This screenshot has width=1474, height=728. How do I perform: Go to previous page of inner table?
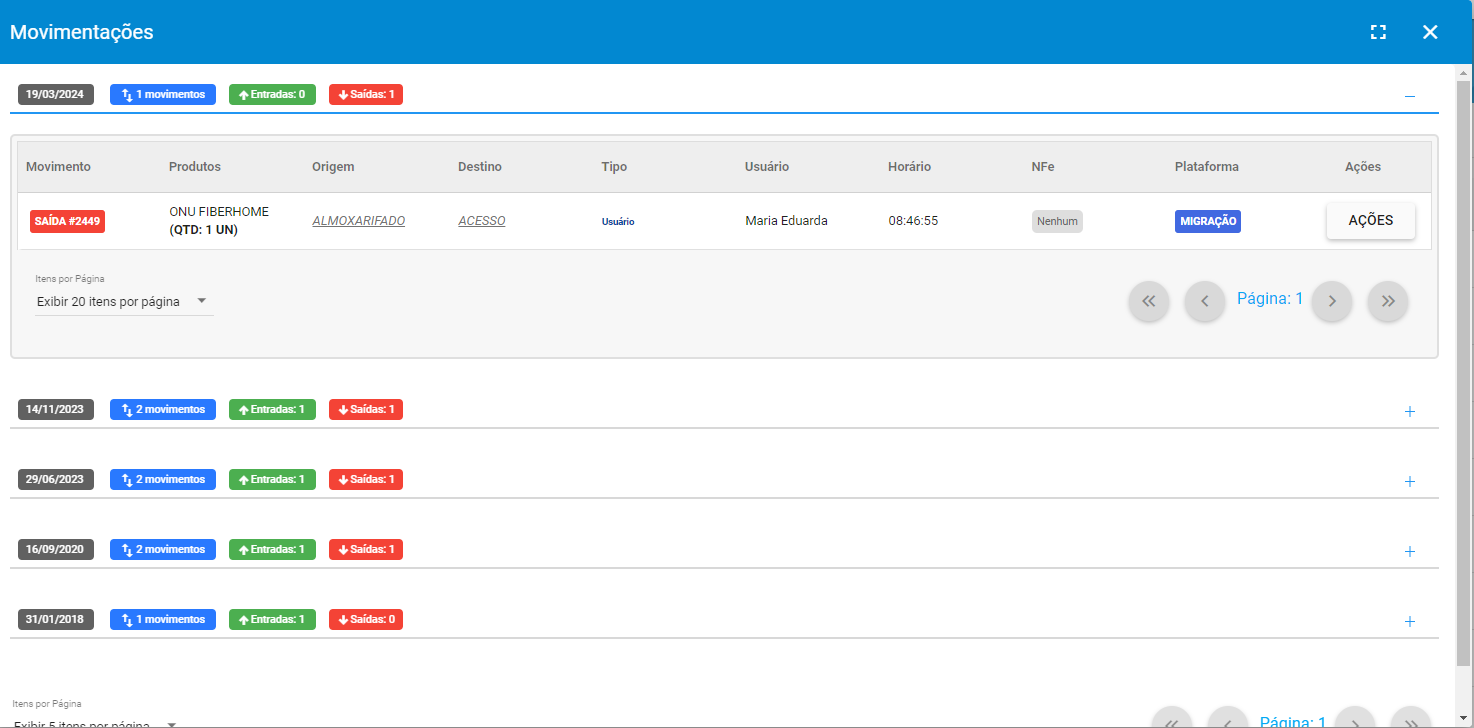tap(1205, 301)
